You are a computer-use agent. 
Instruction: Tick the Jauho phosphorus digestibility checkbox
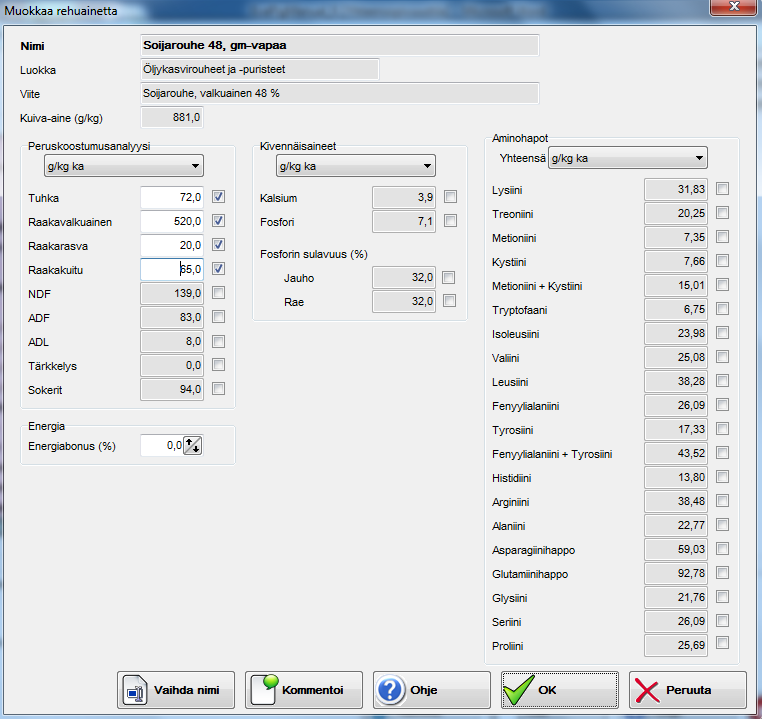[449, 277]
